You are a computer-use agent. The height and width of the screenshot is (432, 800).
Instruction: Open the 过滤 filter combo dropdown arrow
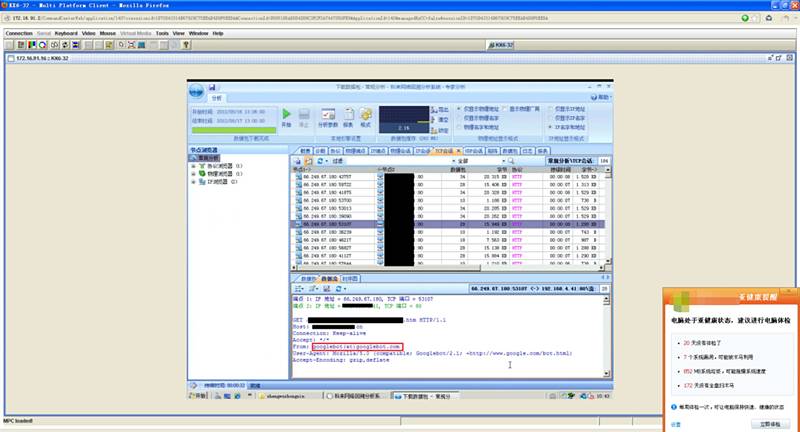(453, 161)
